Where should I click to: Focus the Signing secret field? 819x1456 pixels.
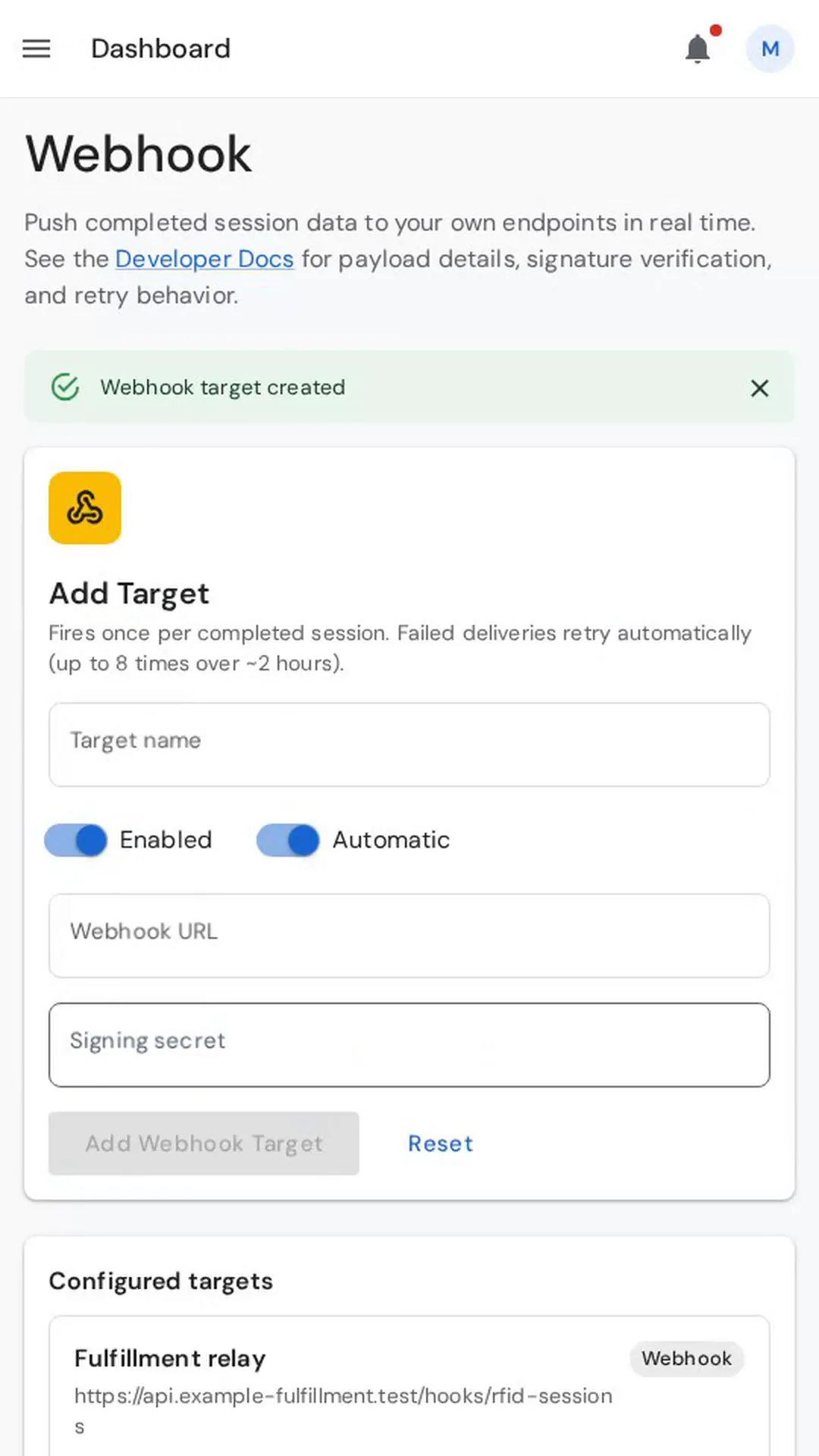tap(409, 1045)
